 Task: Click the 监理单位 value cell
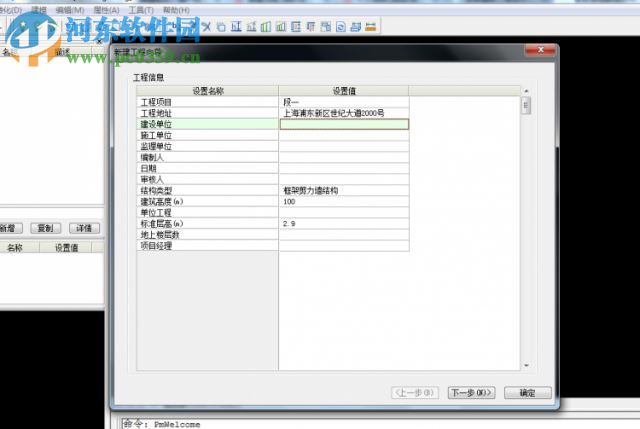pos(344,146)
